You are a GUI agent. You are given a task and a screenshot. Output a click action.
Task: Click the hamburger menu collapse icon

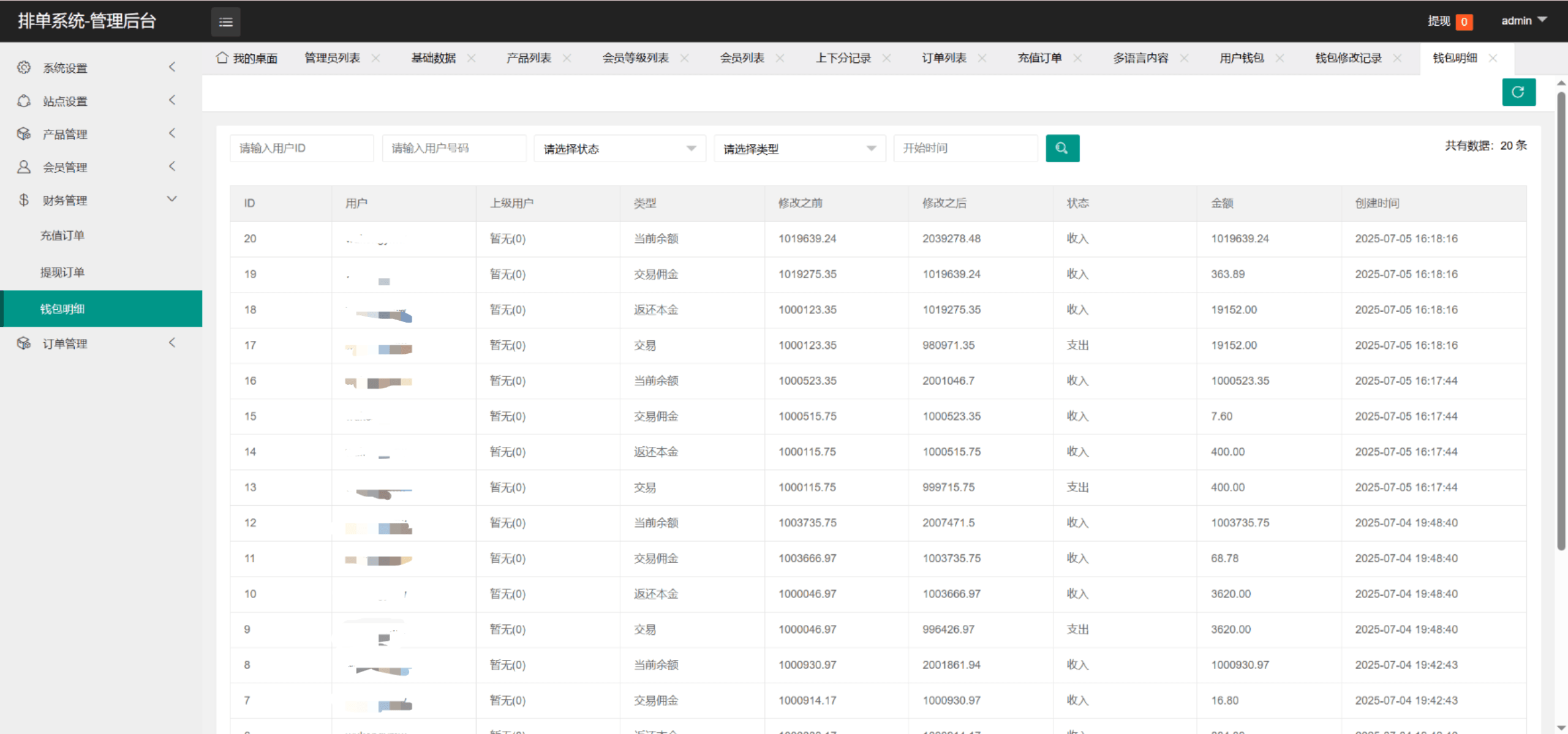pyautogui.click(x=225, y=22)
